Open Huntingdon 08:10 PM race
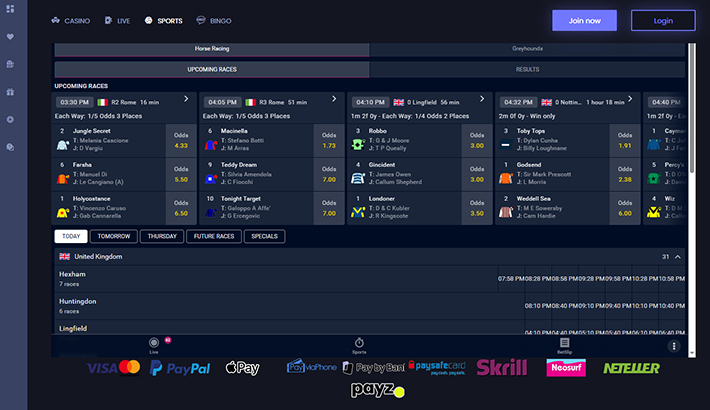710x410 pixels. click(x=538, y=306)
